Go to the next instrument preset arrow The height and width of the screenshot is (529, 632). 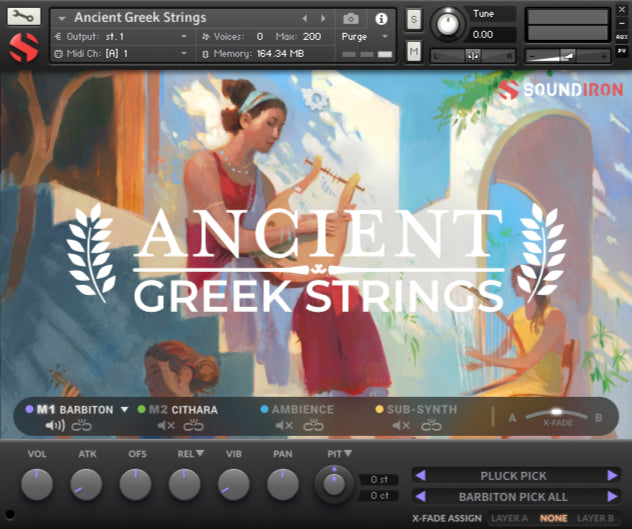323,18
